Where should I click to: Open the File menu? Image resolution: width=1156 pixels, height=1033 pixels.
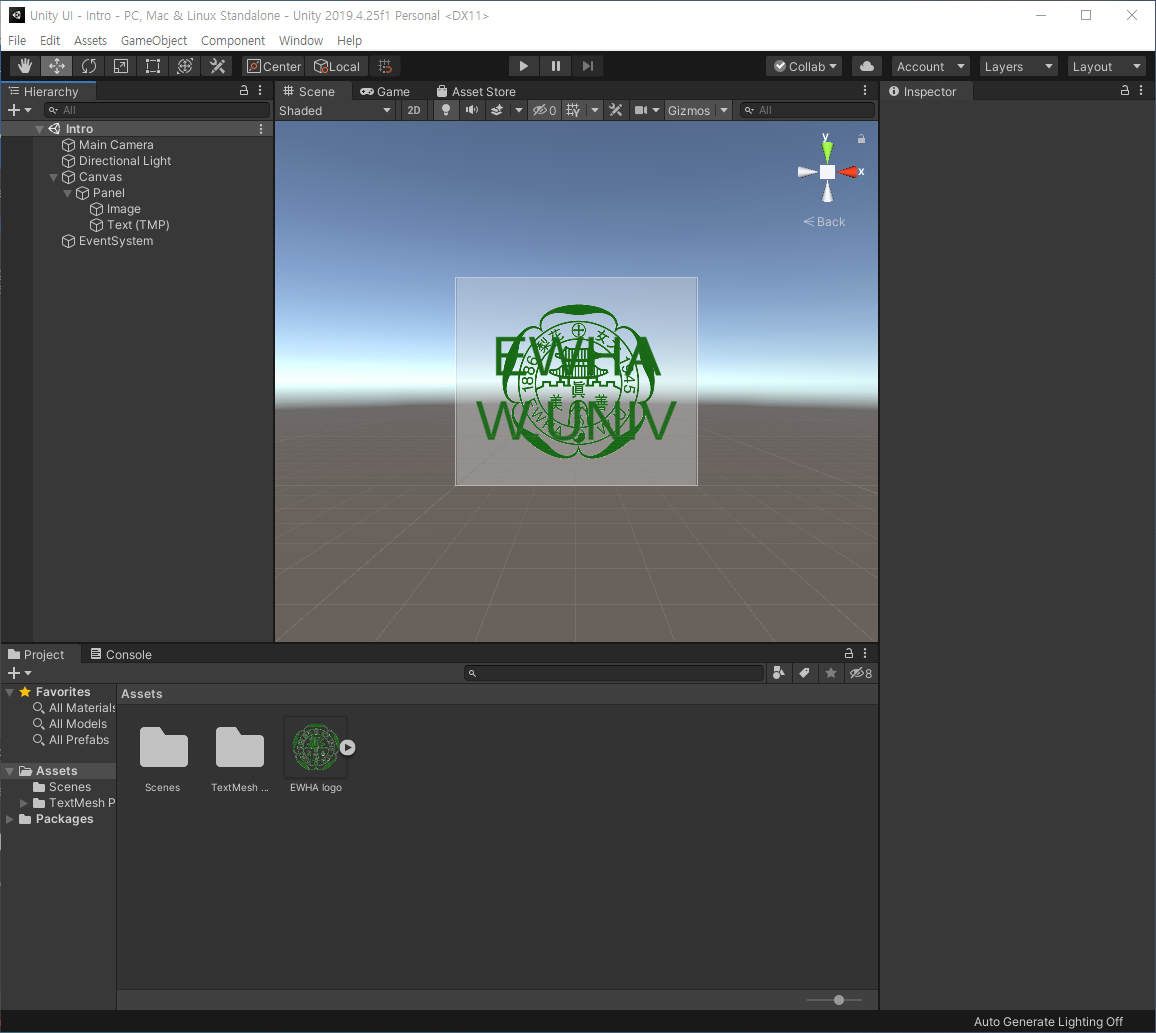pos(17,41)
